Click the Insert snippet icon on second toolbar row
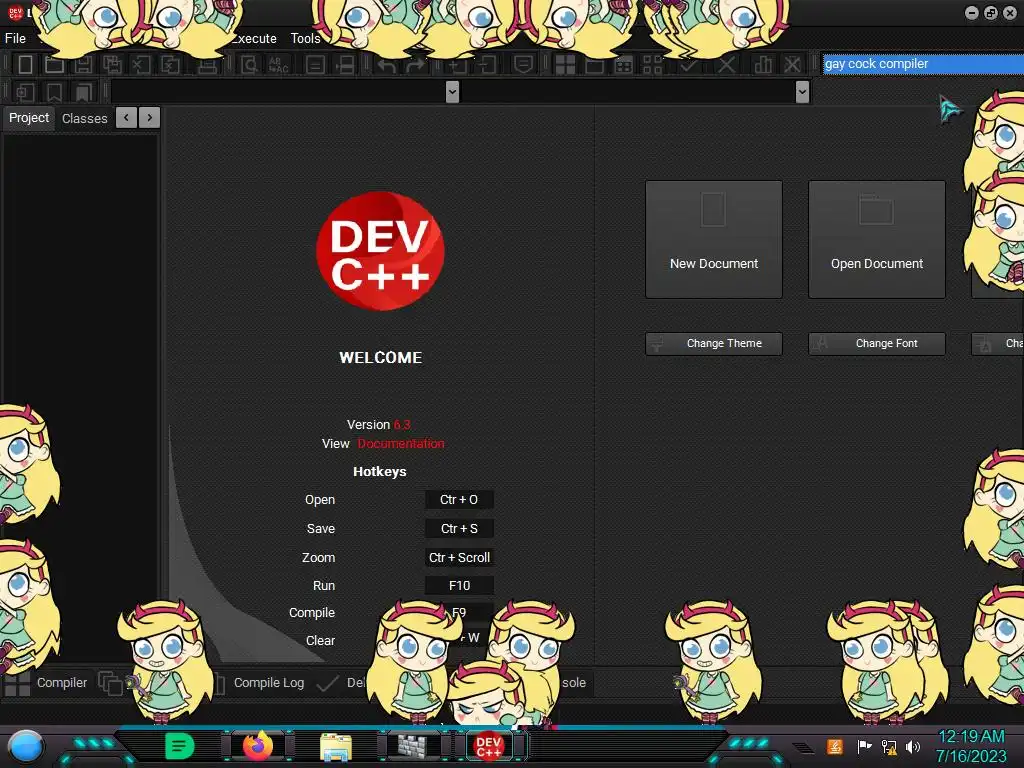The width and height of the screenshot is (1024, 768). [x=25, y=92]
